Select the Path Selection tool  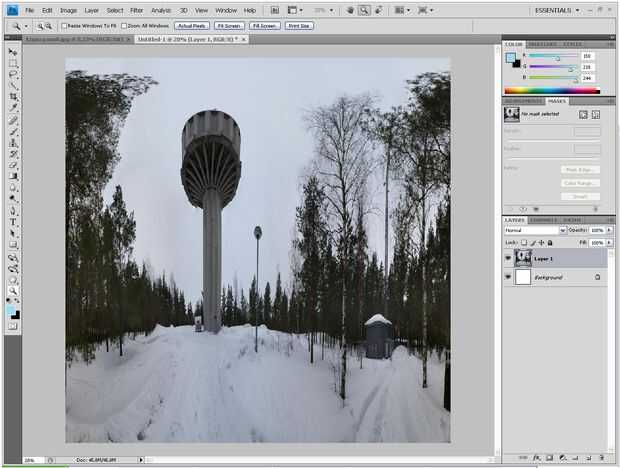(13, 233)
